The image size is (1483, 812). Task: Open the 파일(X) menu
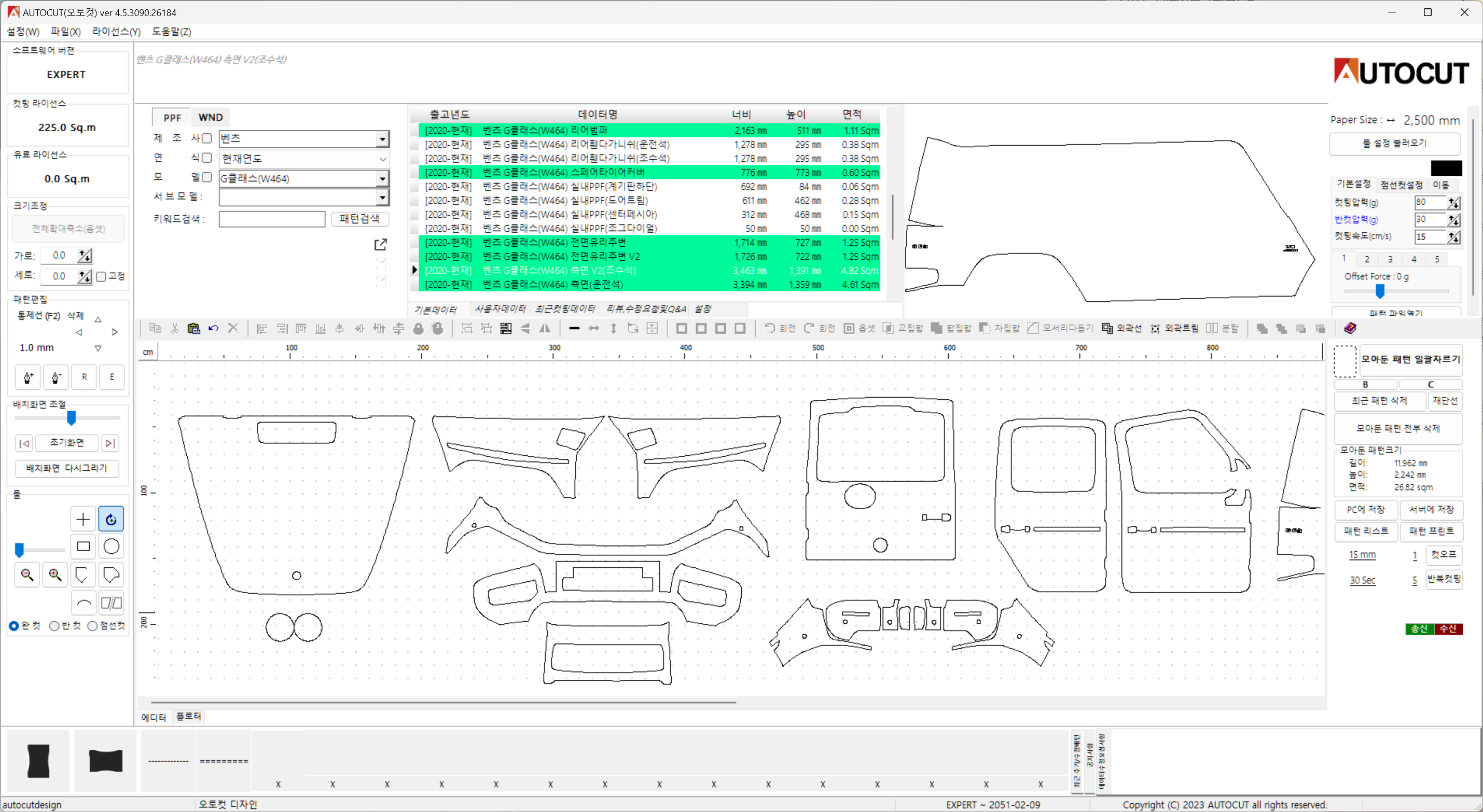tap(66, 32)
